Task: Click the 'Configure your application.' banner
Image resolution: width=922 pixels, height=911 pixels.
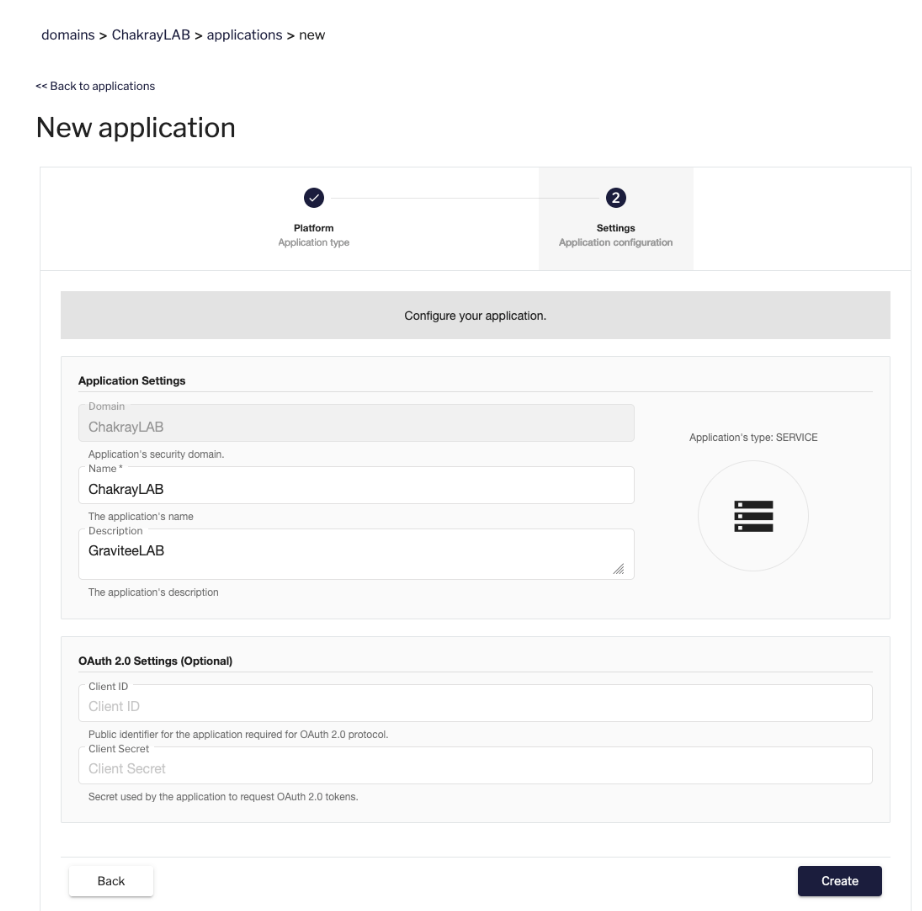Action: click(475, 316)
